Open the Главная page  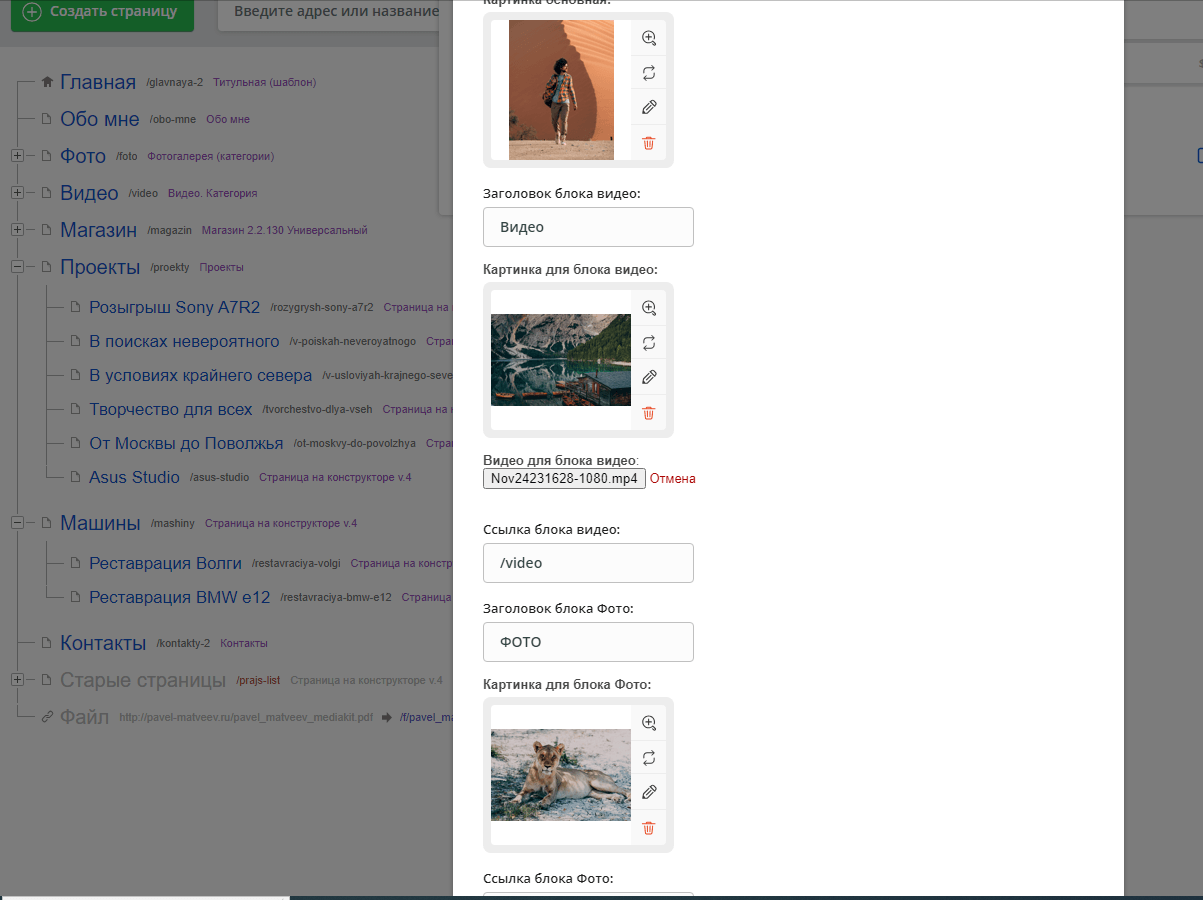coord(98,82)
